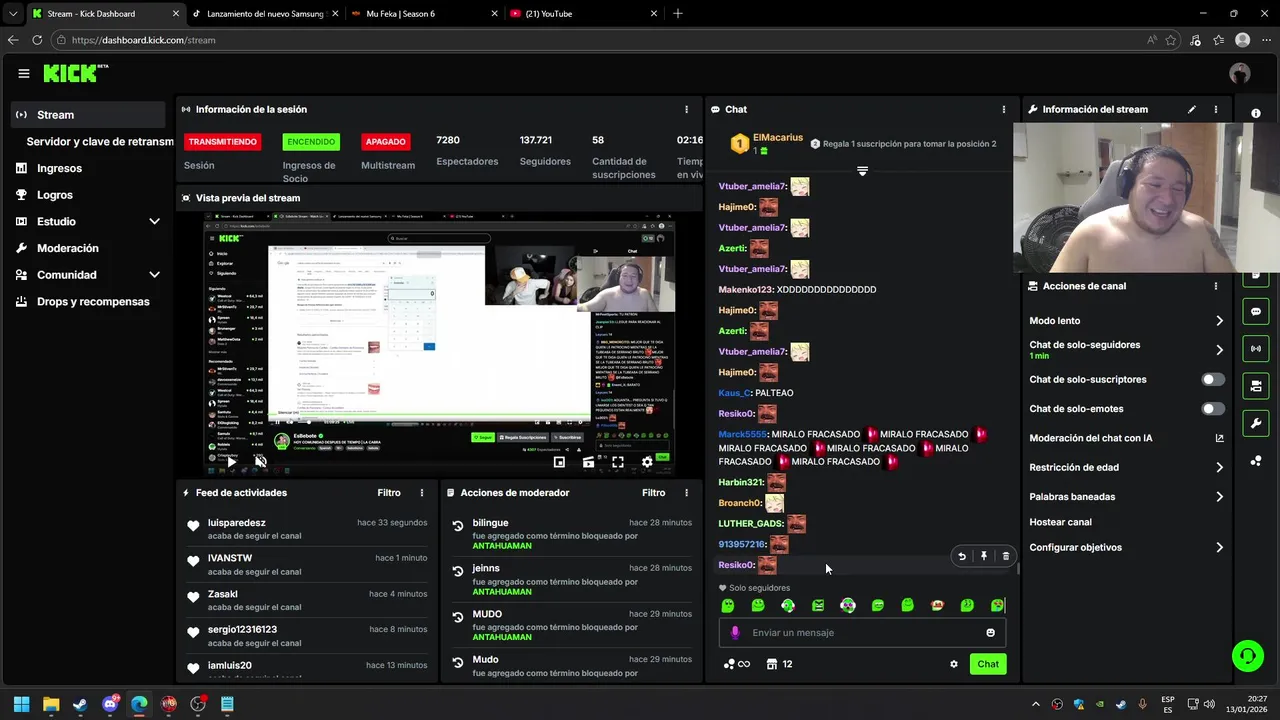Open the Logros page in the sidebar
The width and height of the screenshot is (1280, 720).
click(x=88, y=195)
